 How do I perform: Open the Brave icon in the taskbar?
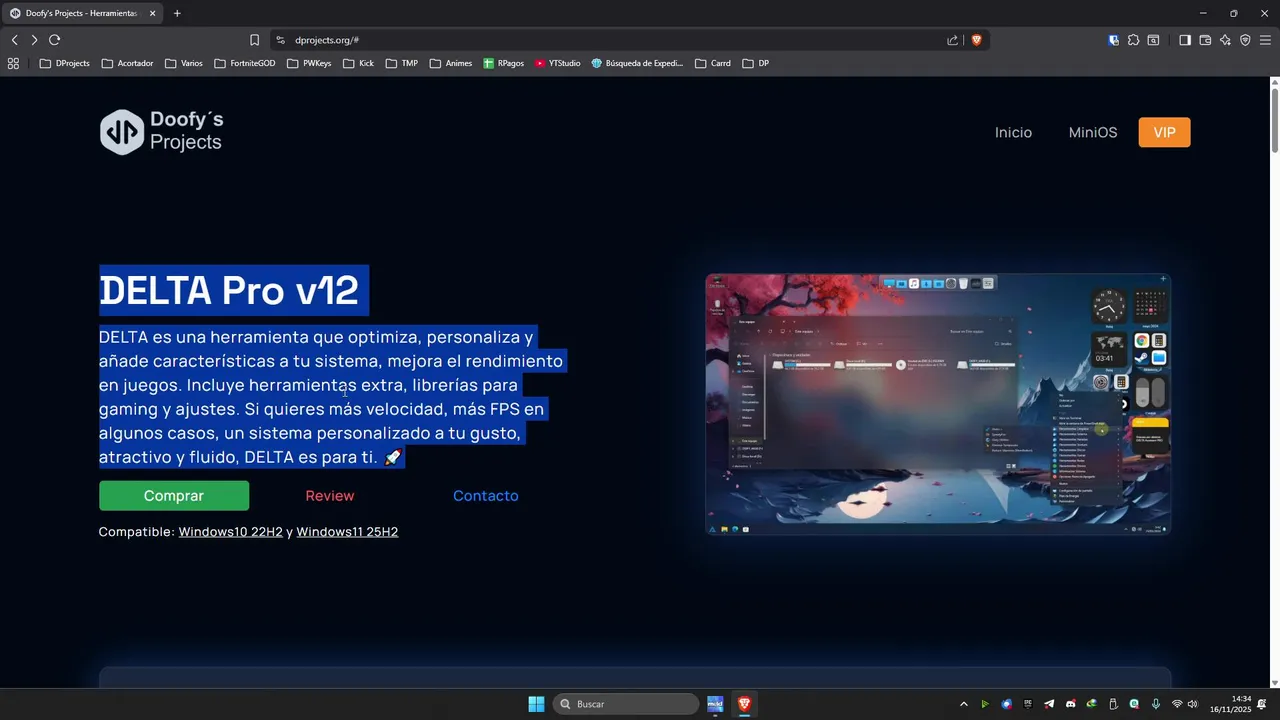[x=744, y=704]
